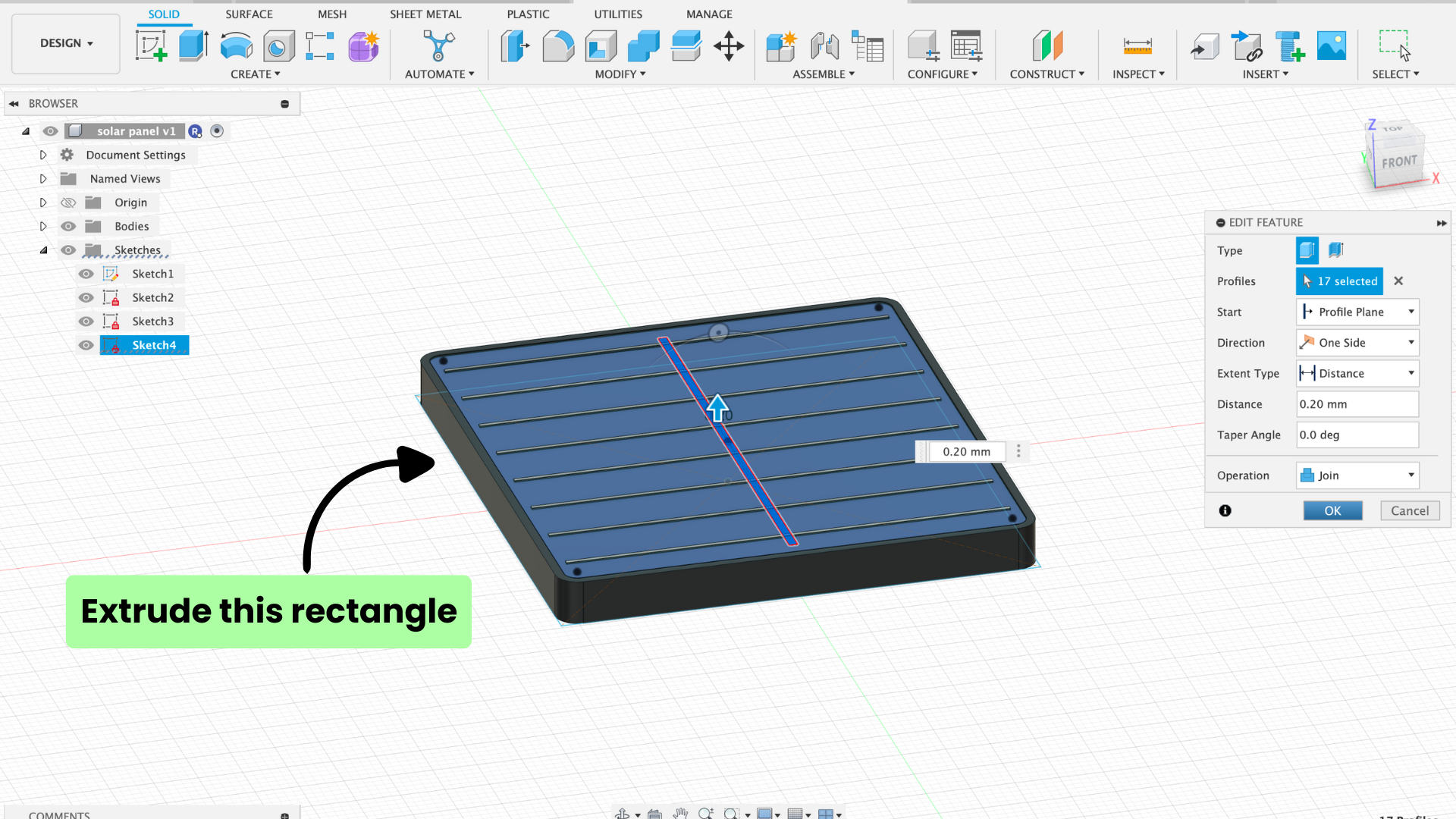This screenshot has height=819, width=1456.
Task: Toggle Sketch3 visibility eye
Action: click(x=86, y=322)
